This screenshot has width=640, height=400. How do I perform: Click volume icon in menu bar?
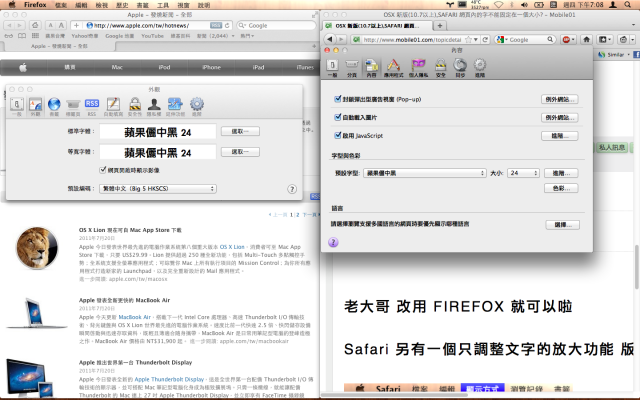[524, 5]
